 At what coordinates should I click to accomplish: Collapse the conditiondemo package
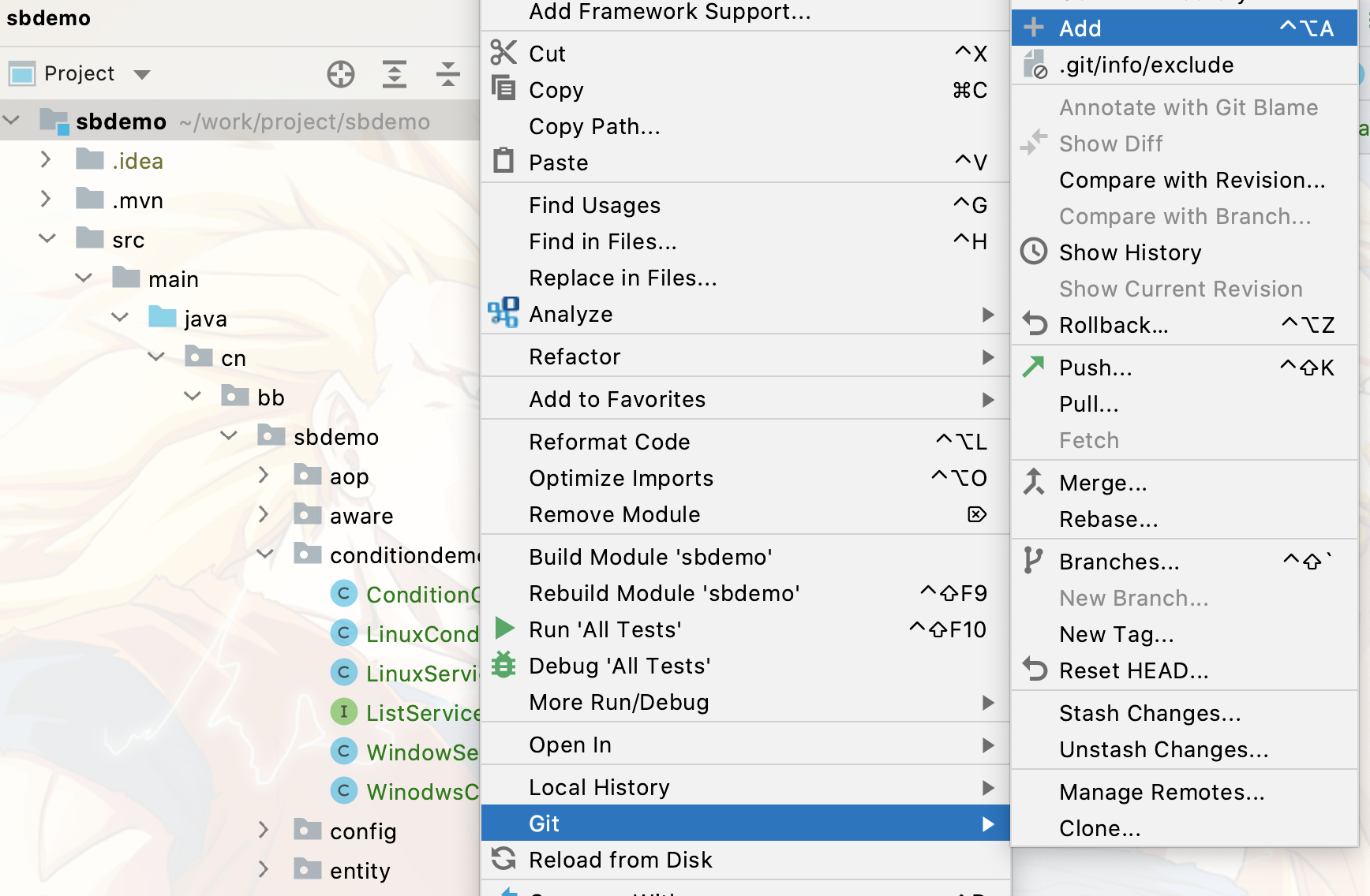tap(265, 554)
